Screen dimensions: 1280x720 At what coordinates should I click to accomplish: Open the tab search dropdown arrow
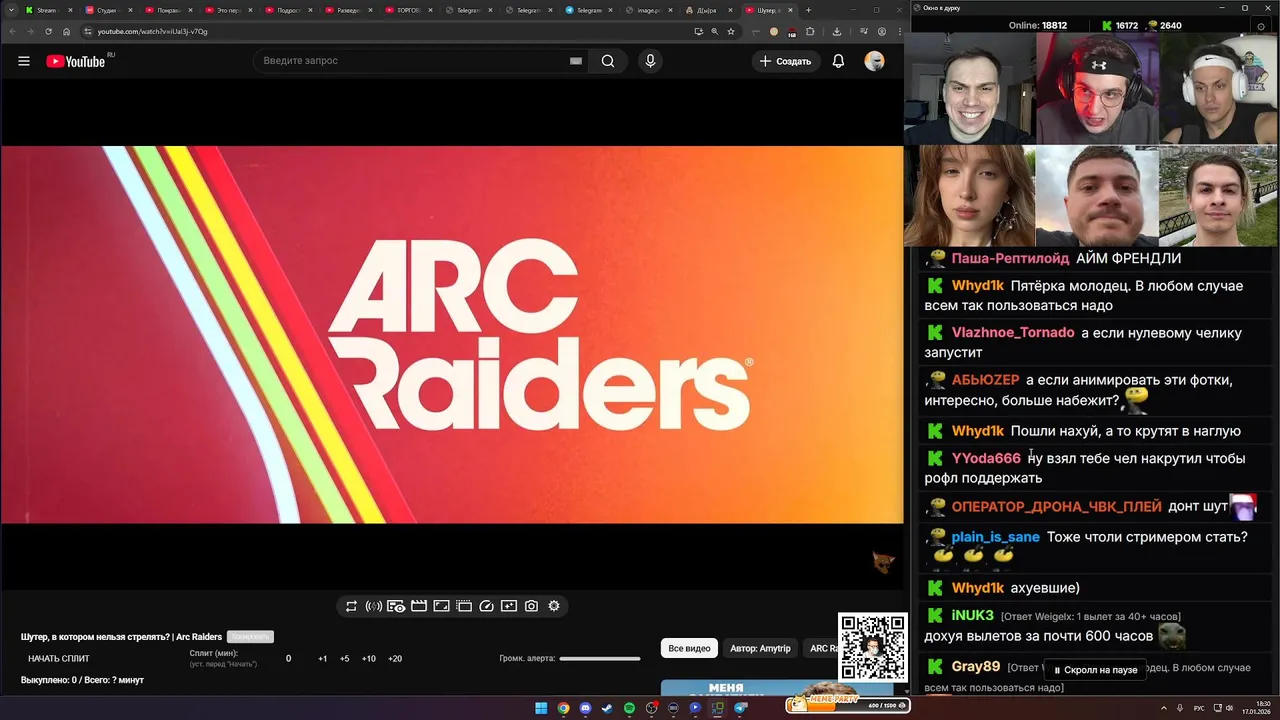coord(11,10)
